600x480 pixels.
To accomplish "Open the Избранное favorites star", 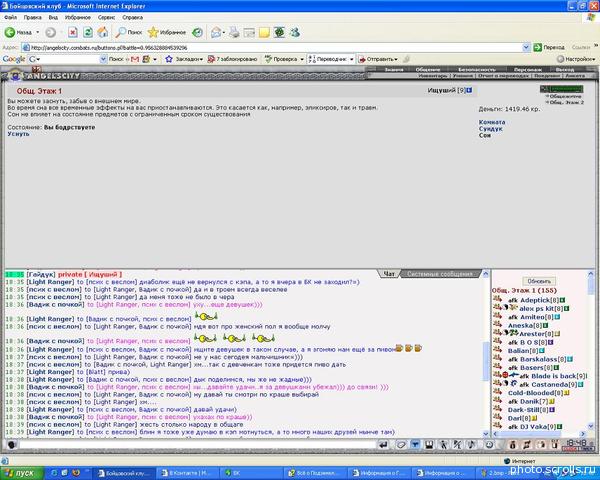I will 167,33.
